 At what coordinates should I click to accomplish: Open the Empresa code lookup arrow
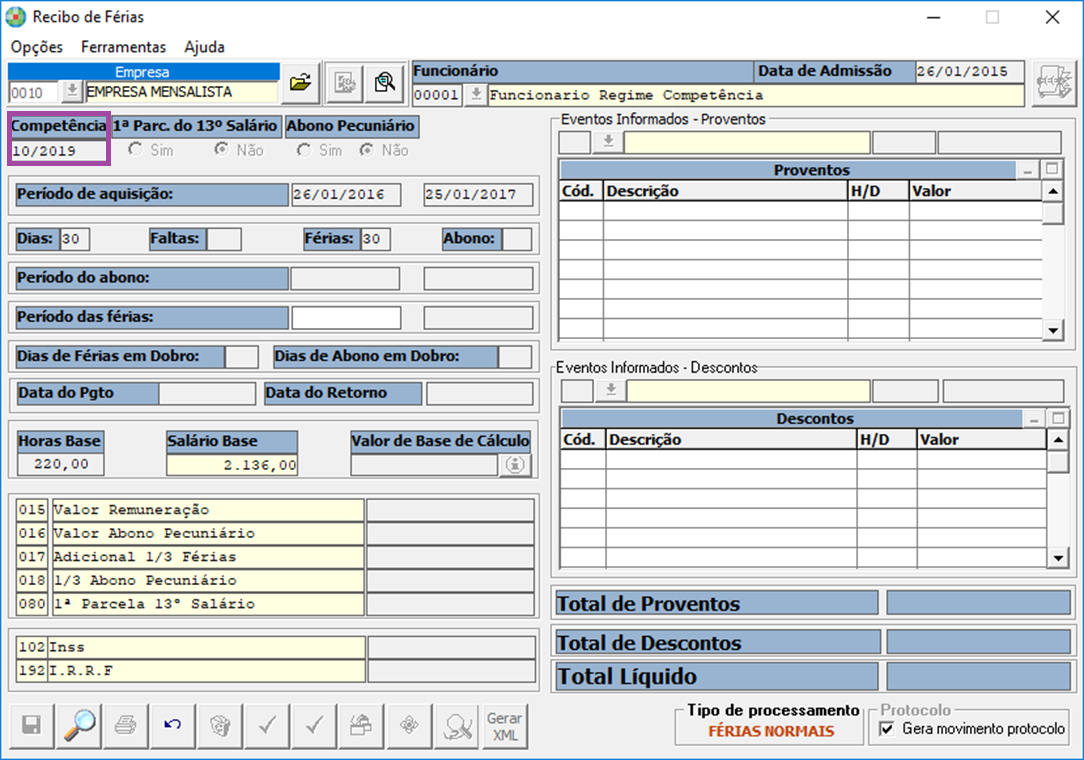point(72,91)
